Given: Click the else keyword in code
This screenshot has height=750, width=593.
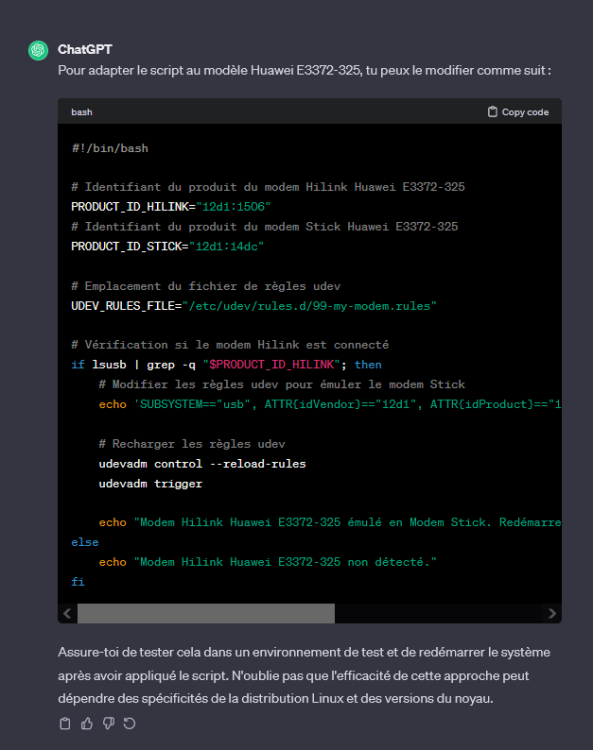Looking at the screenshot, I should [x=85, y=542].
